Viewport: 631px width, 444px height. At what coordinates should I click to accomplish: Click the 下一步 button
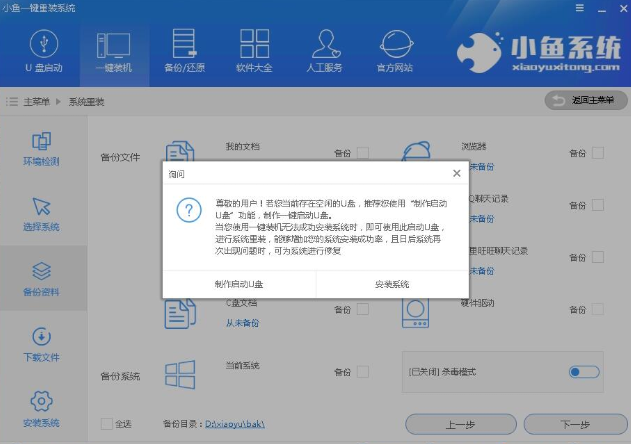click(x=575, y=424)
